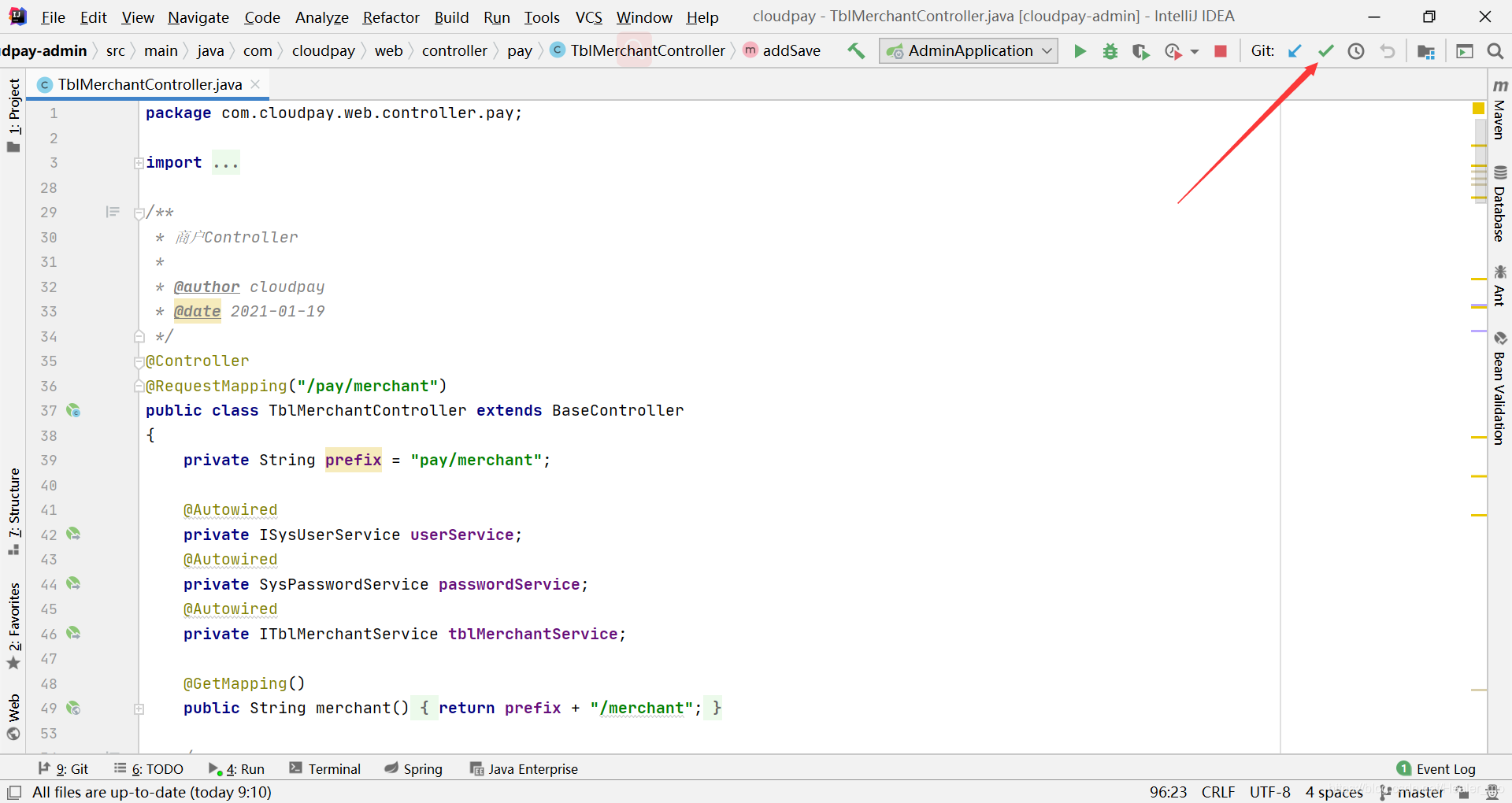Stop the running application red square
This screenshot has height=803, width=1512.
[1221, 51]
